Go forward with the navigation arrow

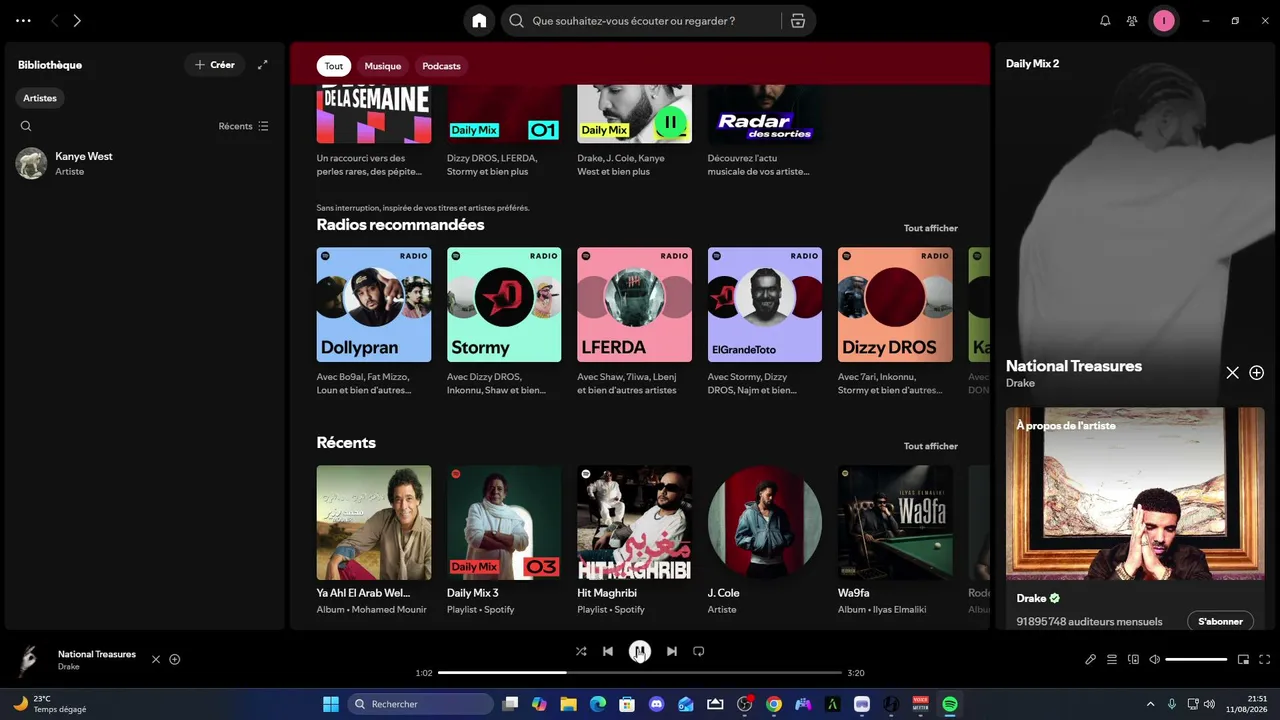pyautogui.click(x=77, y=20)
